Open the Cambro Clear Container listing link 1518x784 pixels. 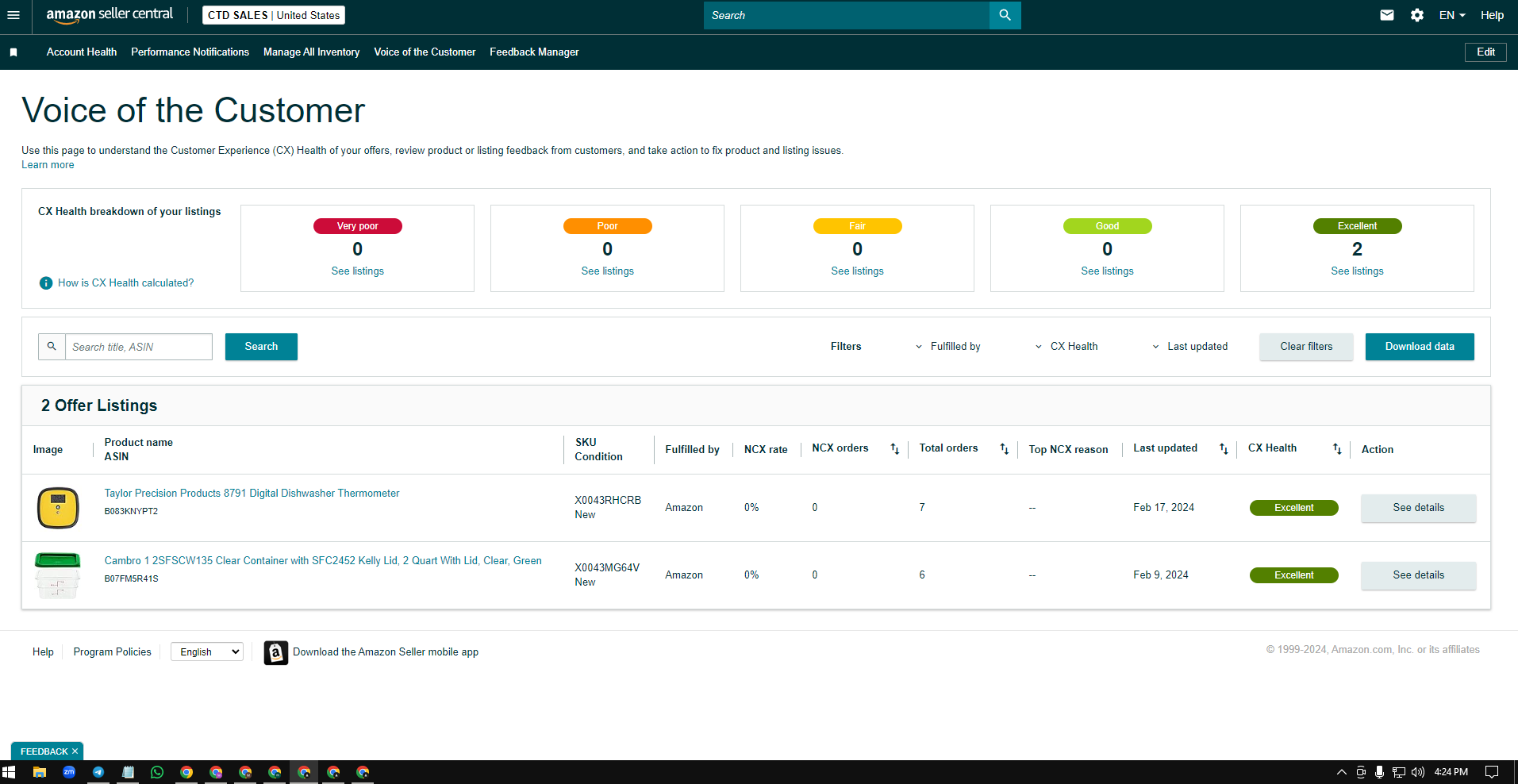tap(323, 561)
